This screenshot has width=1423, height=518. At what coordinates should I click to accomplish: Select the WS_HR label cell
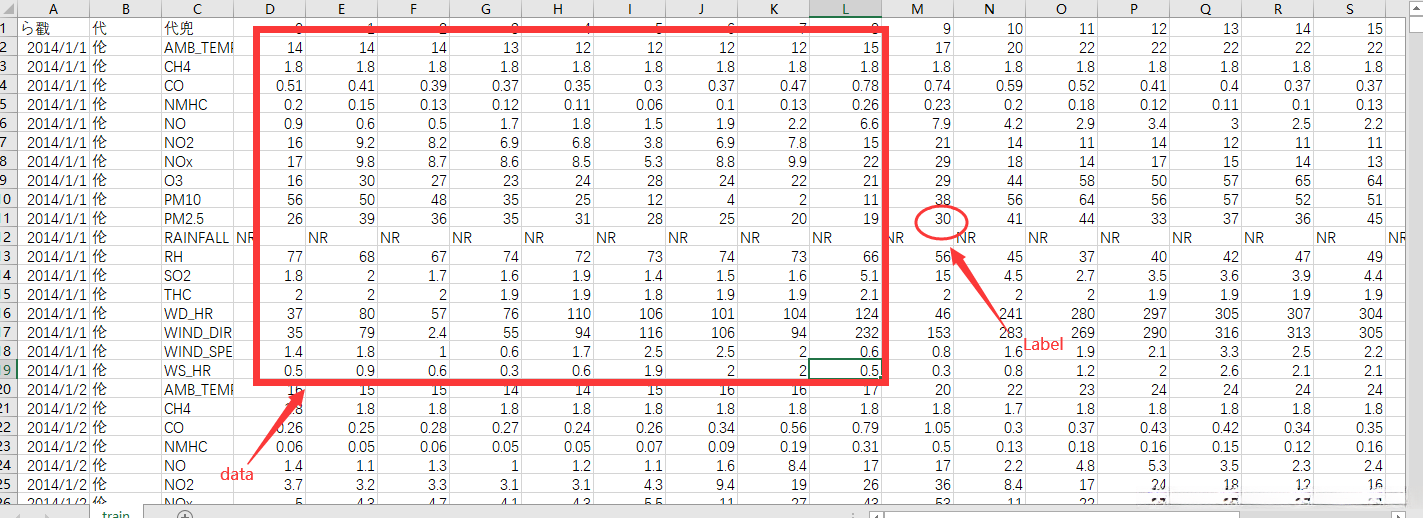click(197, 370)
